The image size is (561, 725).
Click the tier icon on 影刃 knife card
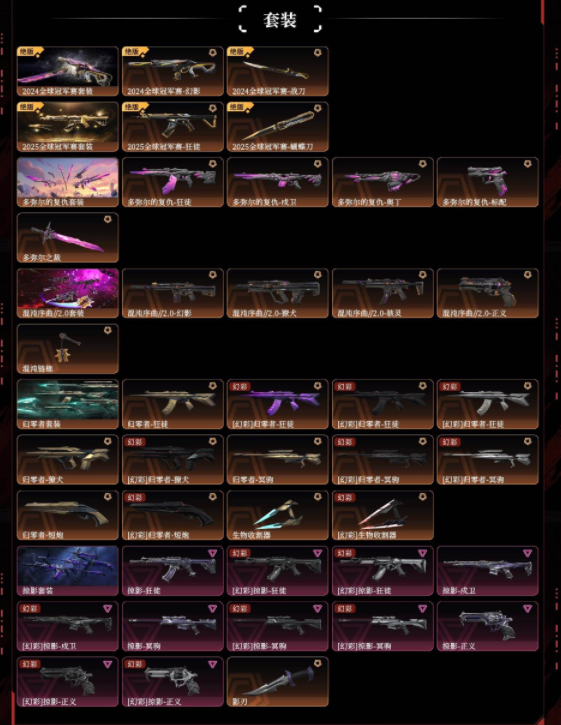[318, 663]
